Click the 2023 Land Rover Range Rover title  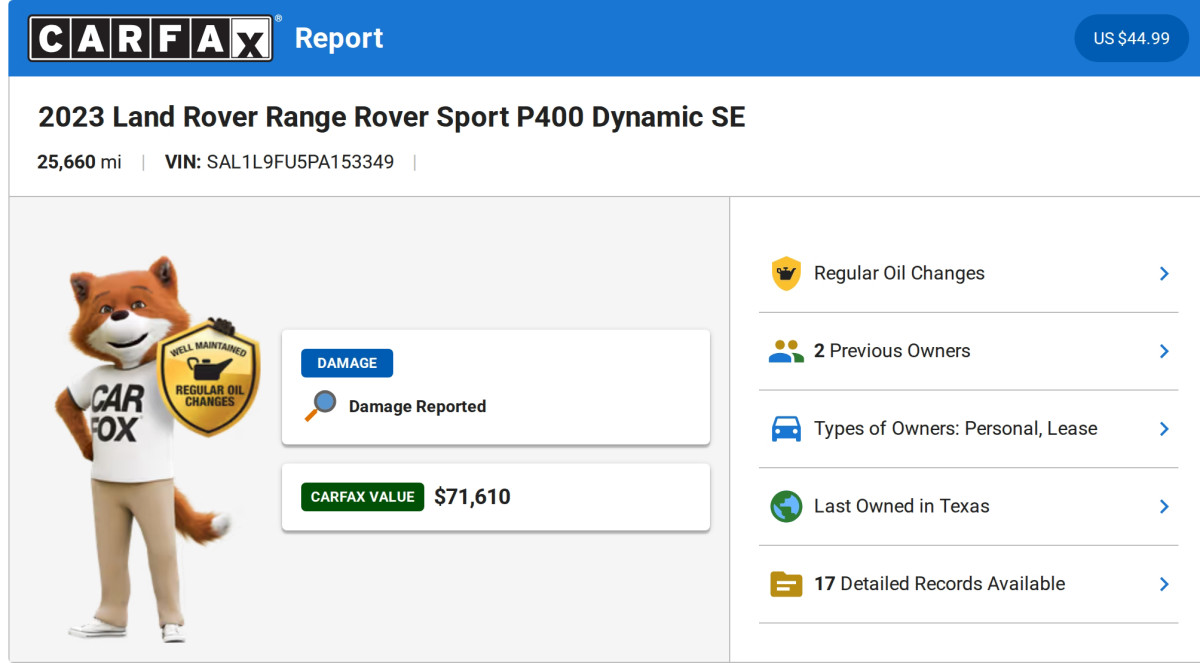pyautogui.click(x=392, y=117)
